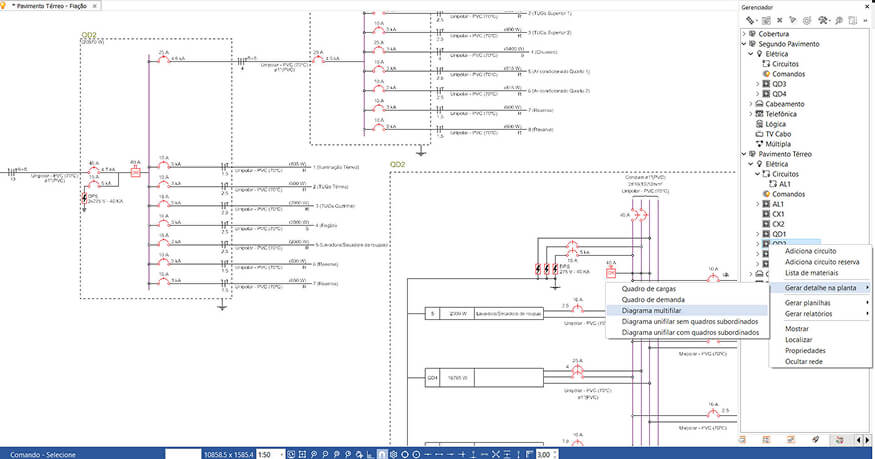Image resolution: width=875 pixels, height=459 pixels.
Task: Select TV Cabo in the project tree
Action: point(778,134)
